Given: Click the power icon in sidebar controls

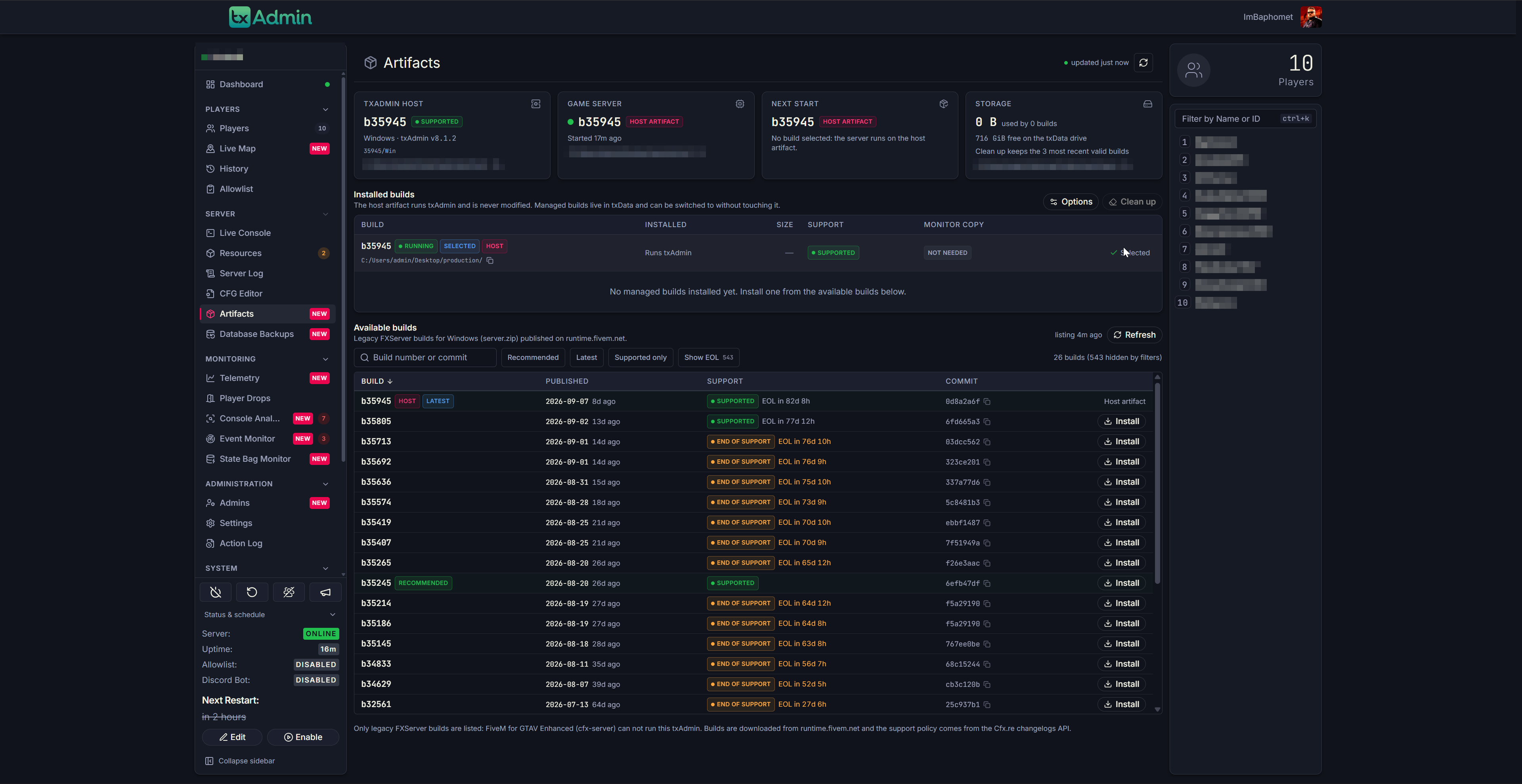Looking at the screenshot, I should coord(216,592).
